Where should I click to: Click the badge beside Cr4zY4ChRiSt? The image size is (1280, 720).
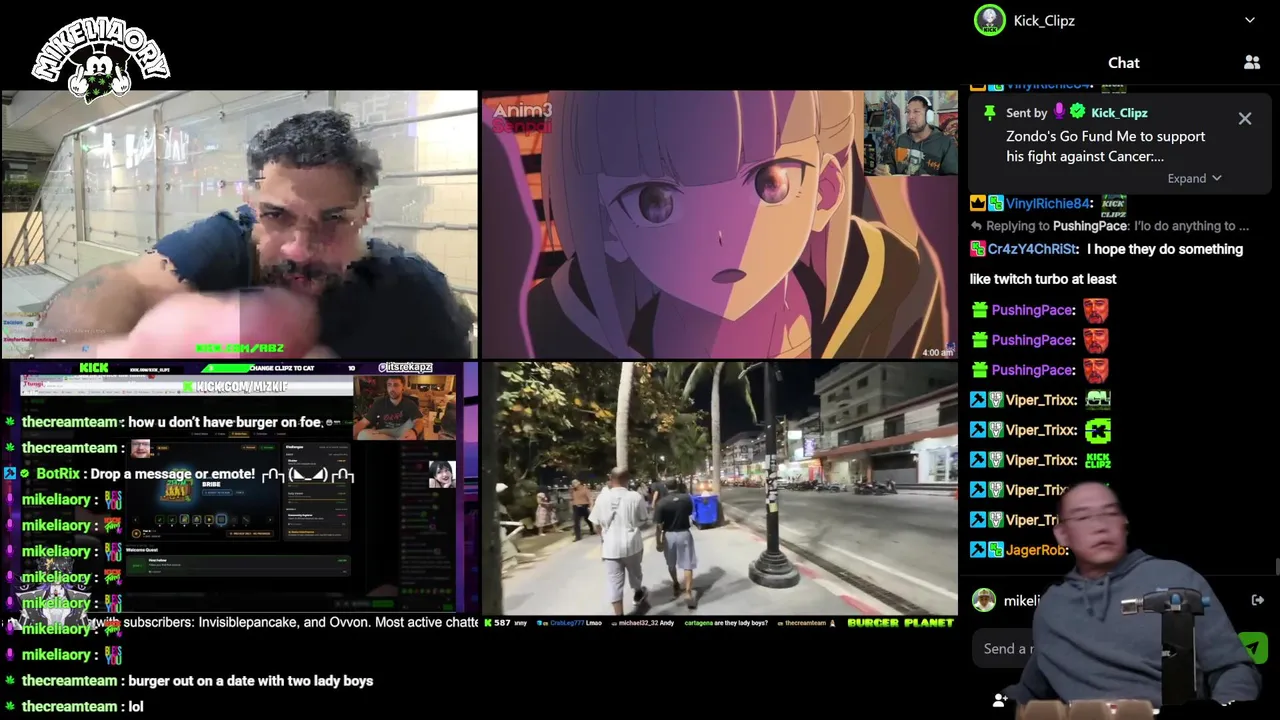click(978, 249)
